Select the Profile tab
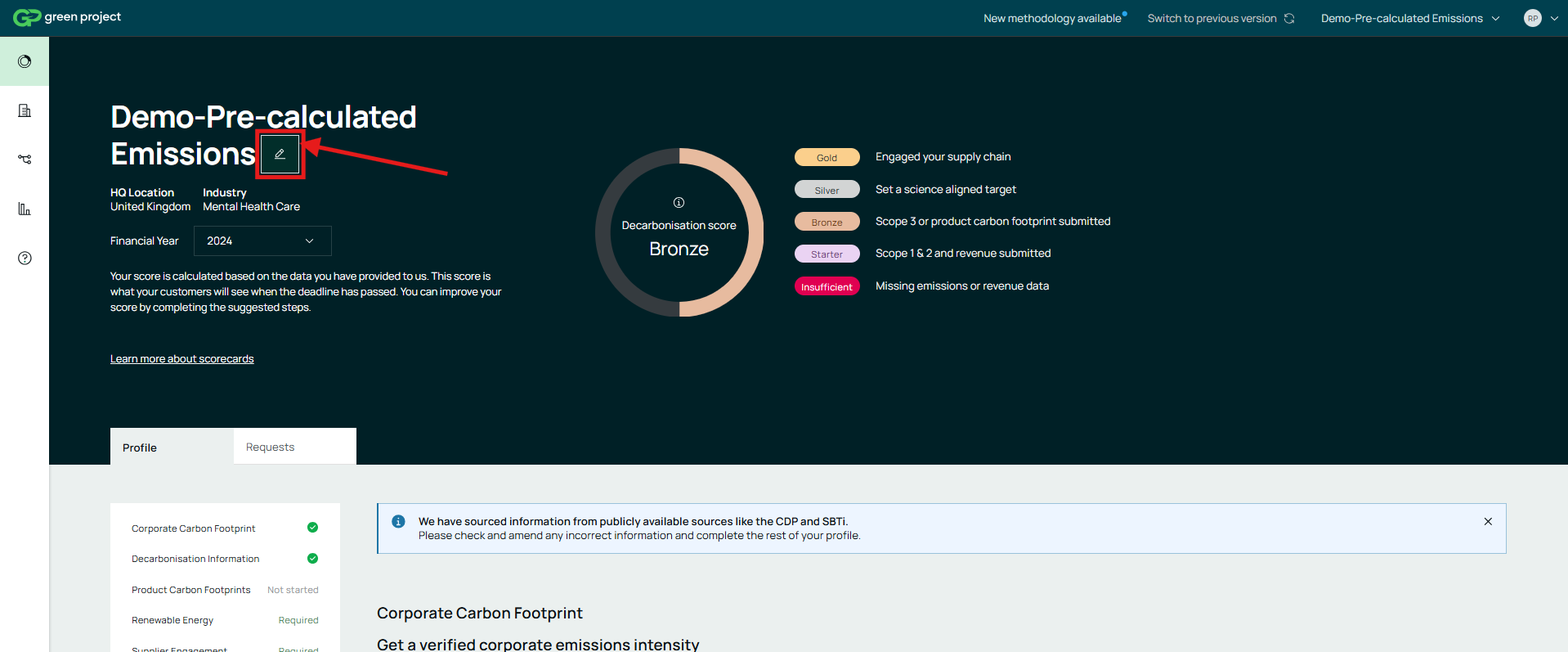The height and width of the screenshot is (652, 1568). tap(140, 447)
